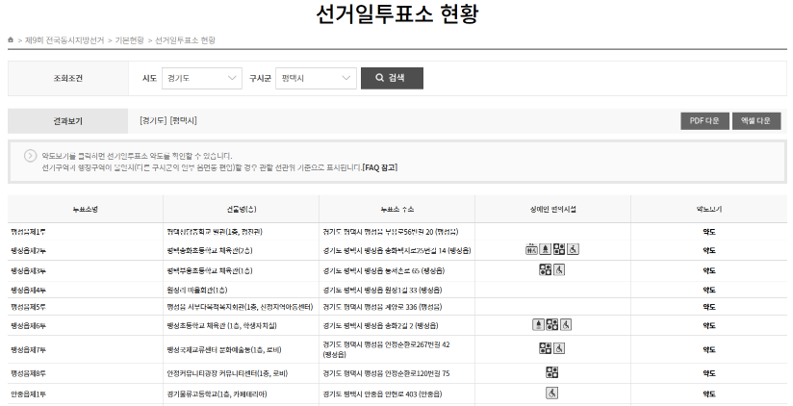Click the 검색 search button
This screenshot has width=793, height=406.
pos(392,78)
